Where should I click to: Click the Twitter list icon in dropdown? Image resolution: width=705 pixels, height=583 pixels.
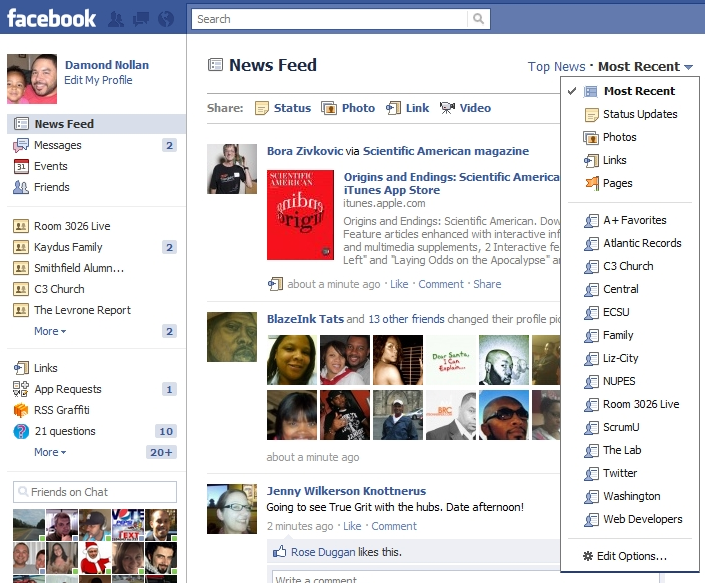tap(591, 474)
